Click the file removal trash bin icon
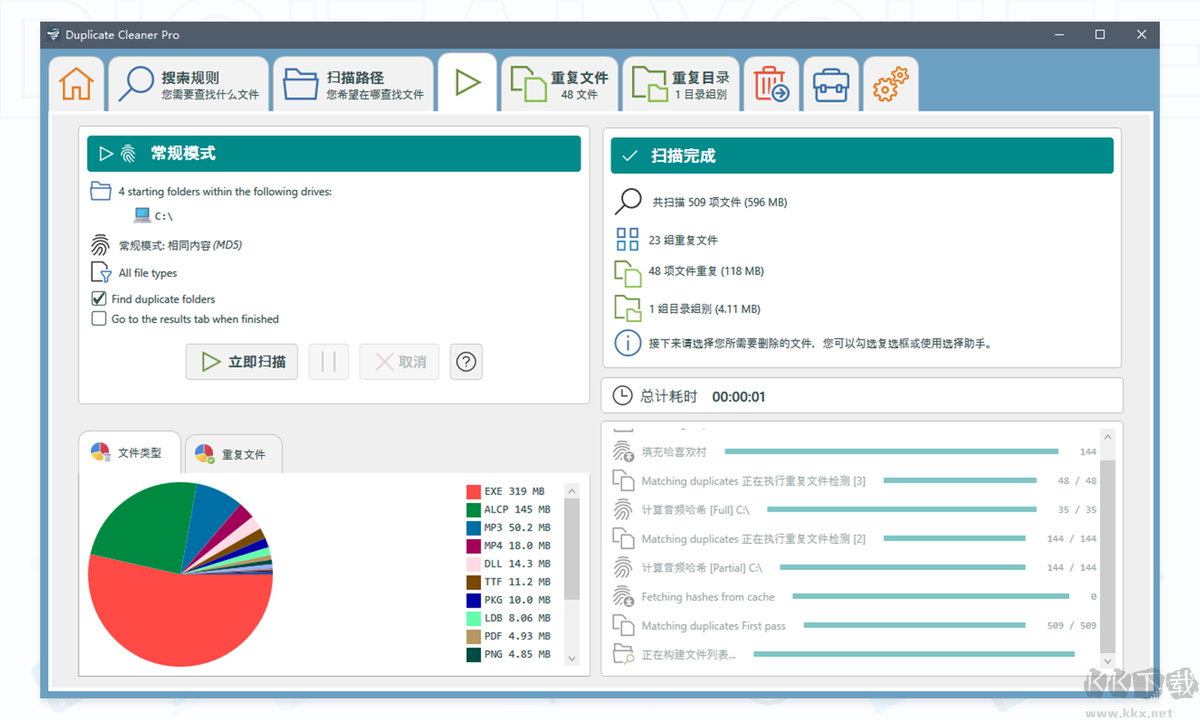Image resolution: width=1200 pixels, height=720 pixels. pyautogui.click(x=771, y=83)
